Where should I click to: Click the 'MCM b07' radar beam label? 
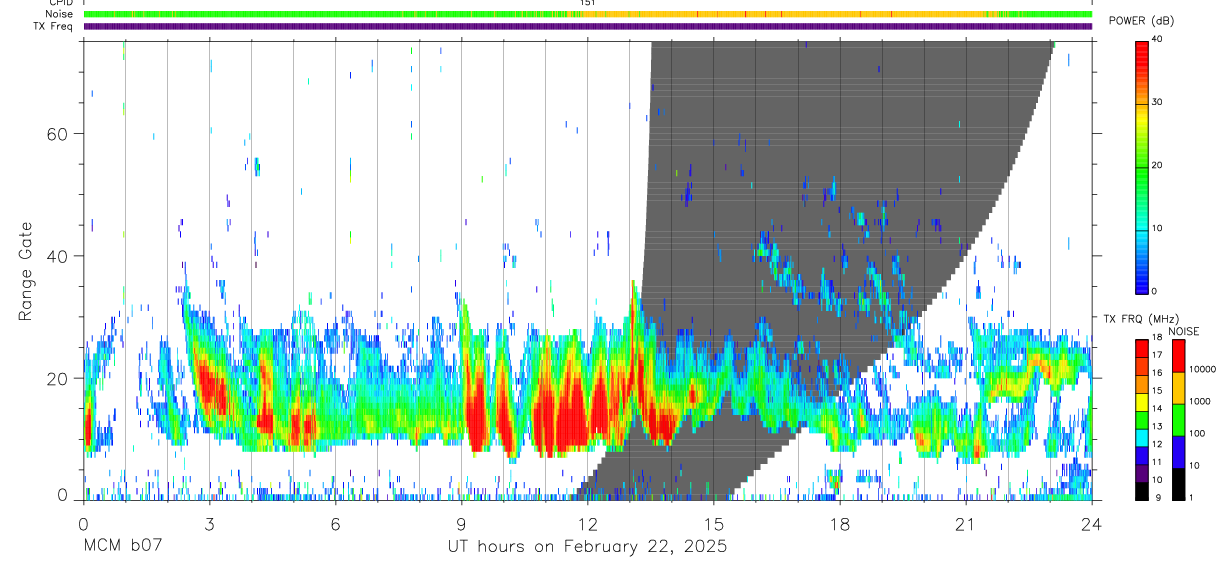pos(122,547)
